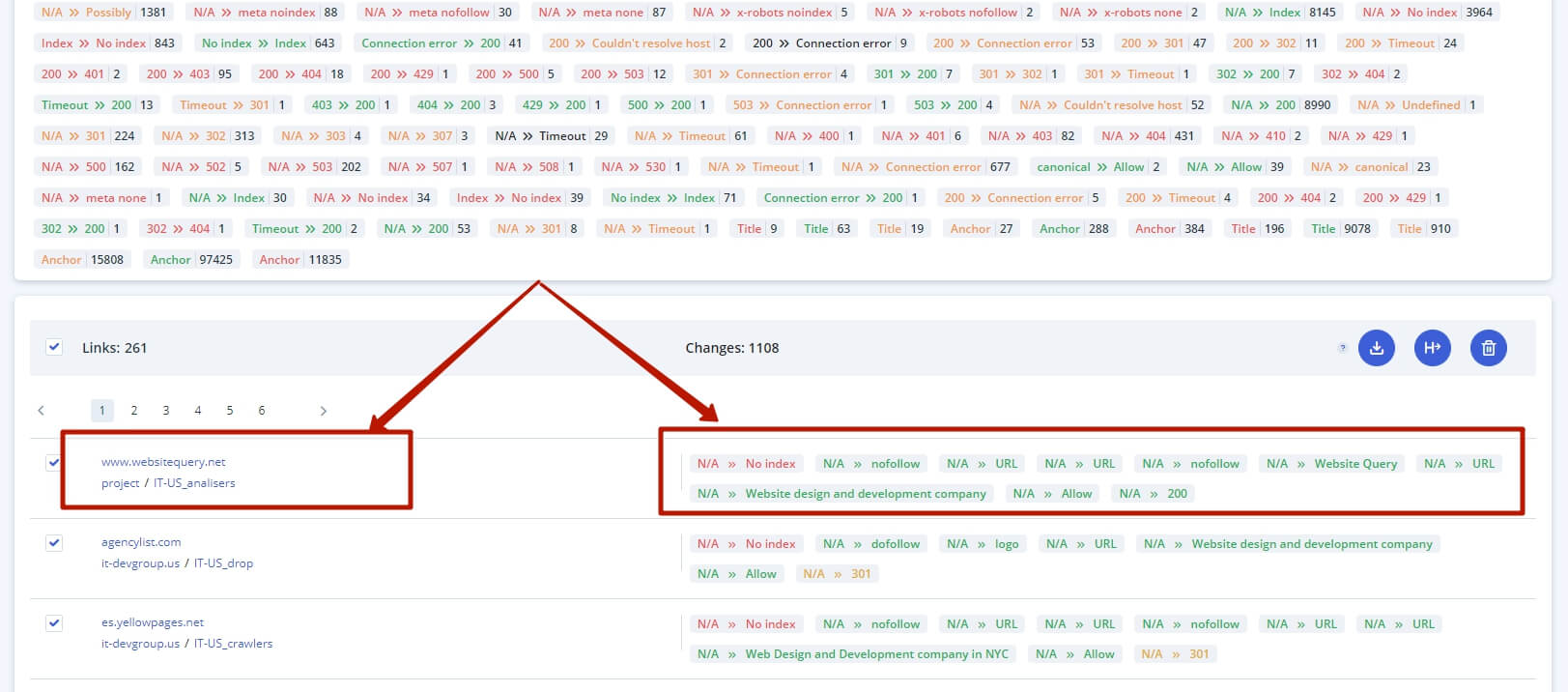Uncheck the es.yellowpages.net row checkbox

[x=54, y=623]
